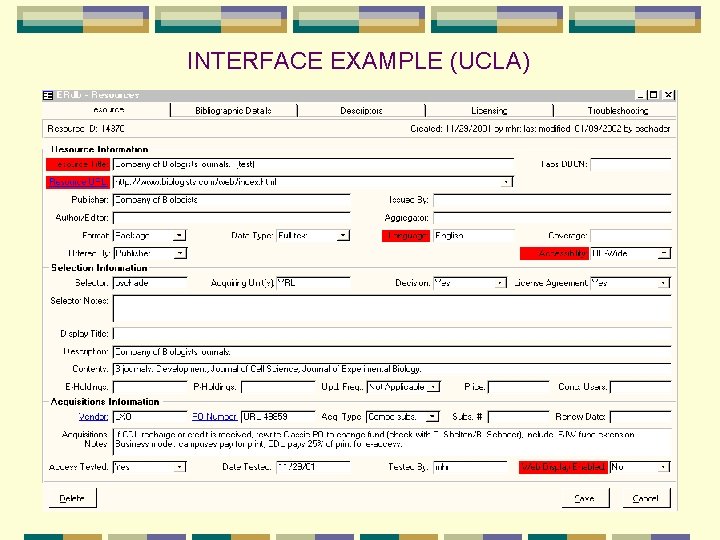Expand the License Agreement dropdown

click(664, 283)
